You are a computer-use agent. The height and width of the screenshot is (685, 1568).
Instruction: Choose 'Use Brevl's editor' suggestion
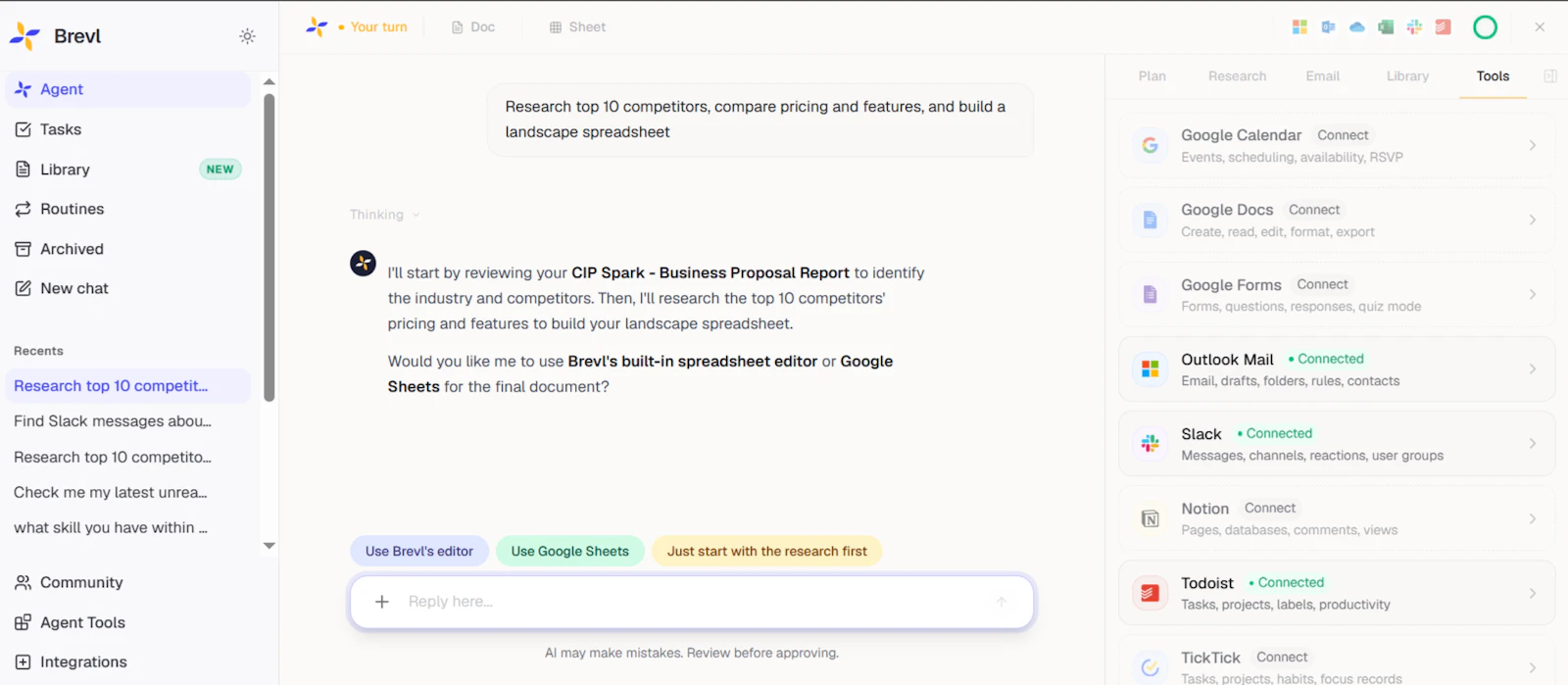click(419, 551)
